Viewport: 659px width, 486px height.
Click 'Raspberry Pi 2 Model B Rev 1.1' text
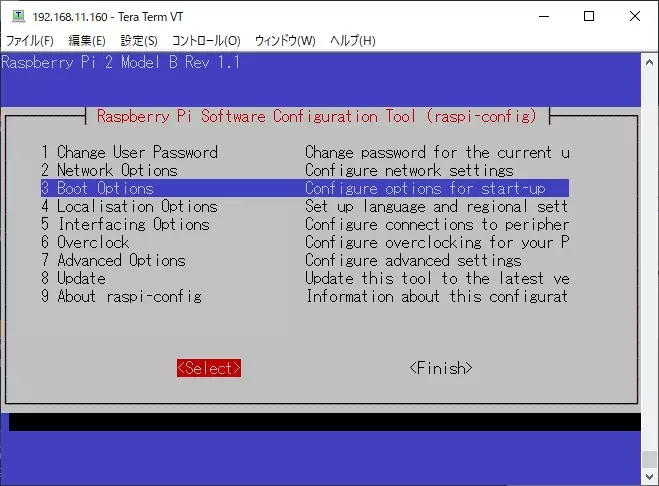click(x=121, y=63)
